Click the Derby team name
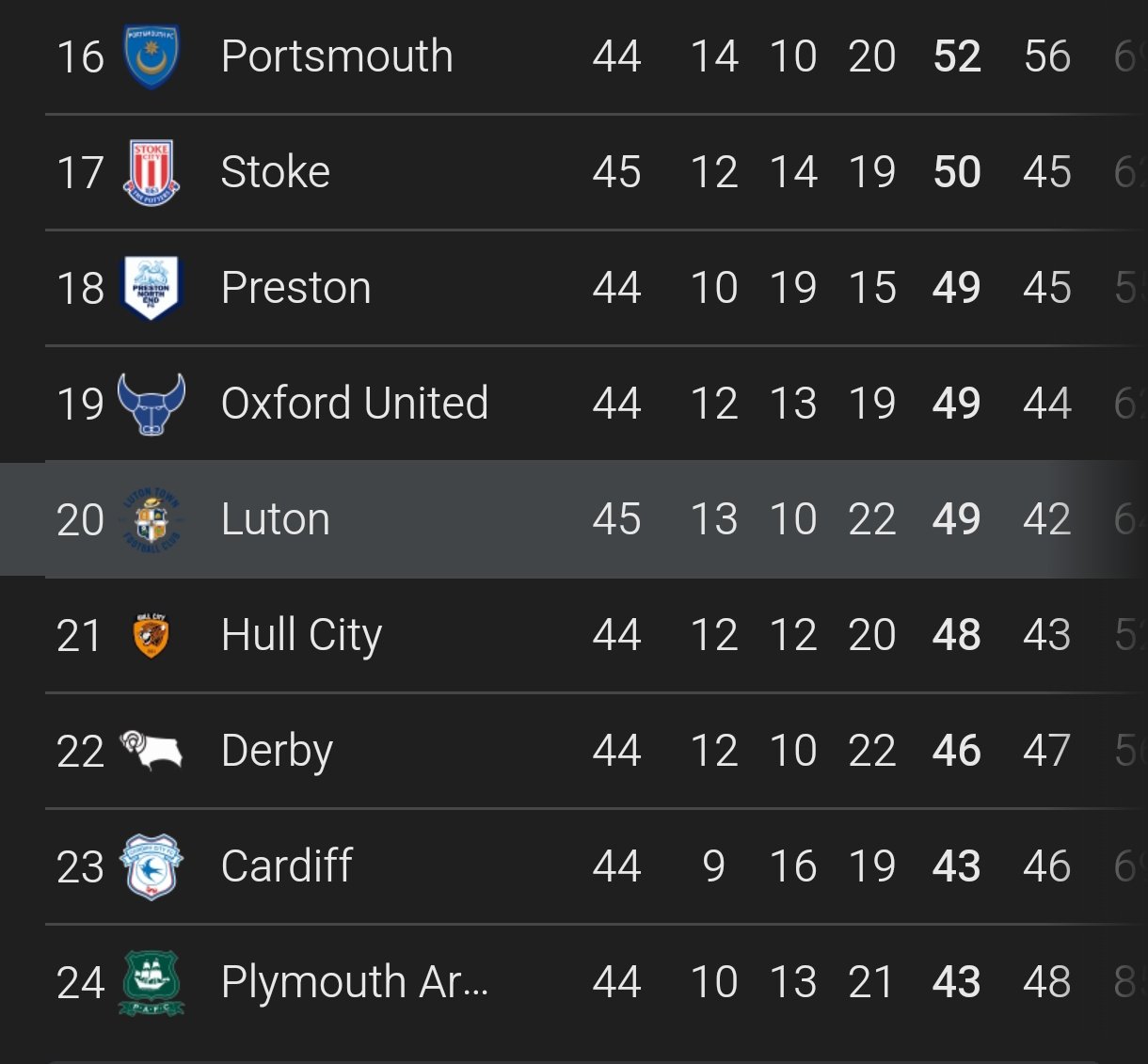1148x1064 pixels. 277,753
